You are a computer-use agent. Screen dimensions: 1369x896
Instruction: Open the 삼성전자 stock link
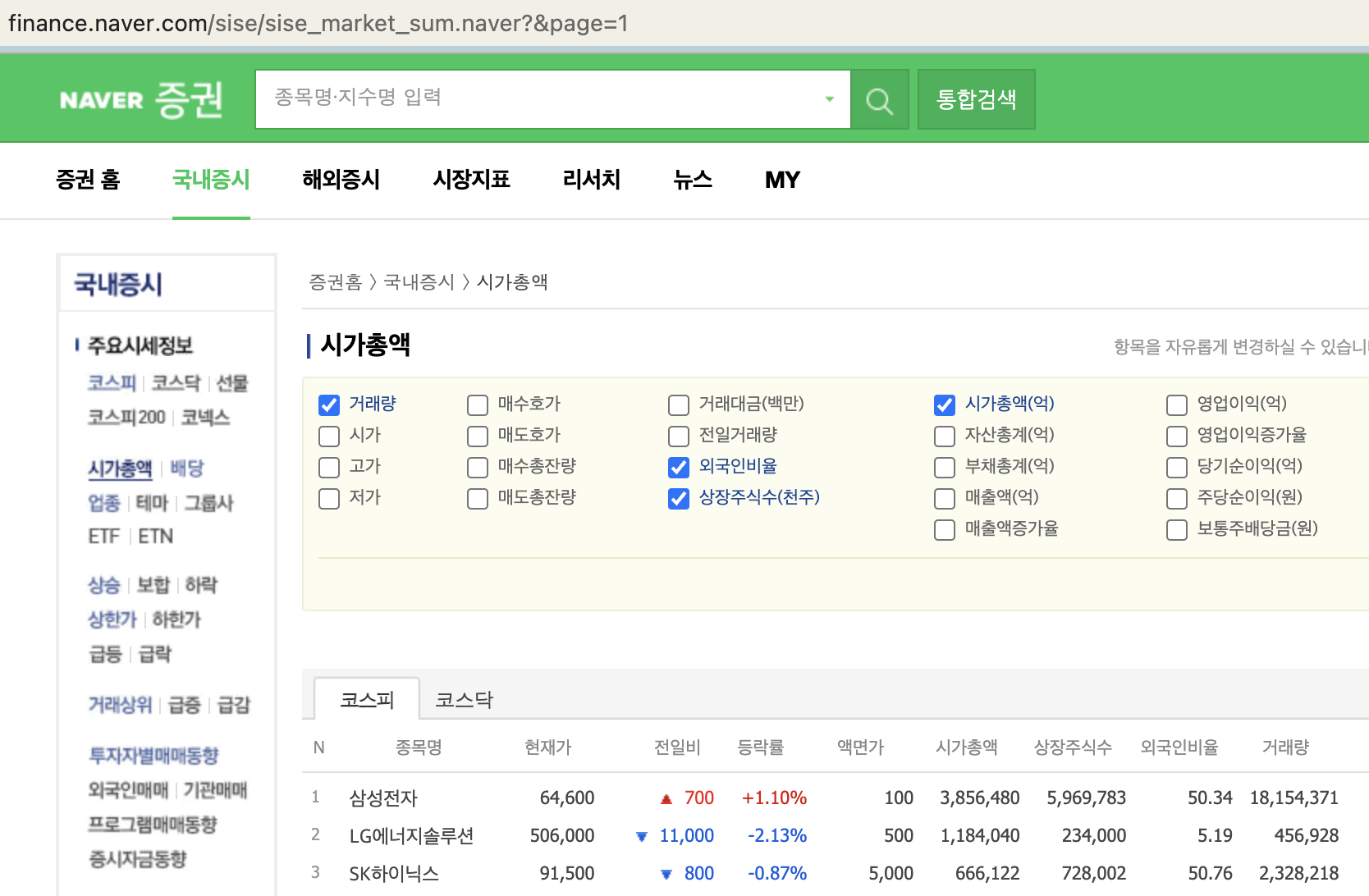coord(383,798)
